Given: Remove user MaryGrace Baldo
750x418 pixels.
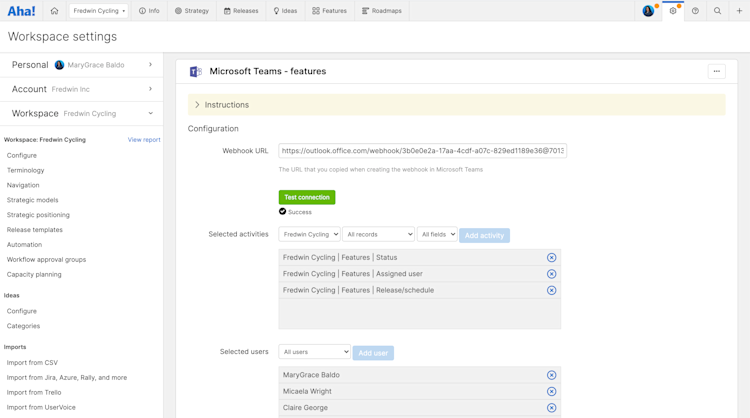Looking at the screenshot, I should click(551, 375).
